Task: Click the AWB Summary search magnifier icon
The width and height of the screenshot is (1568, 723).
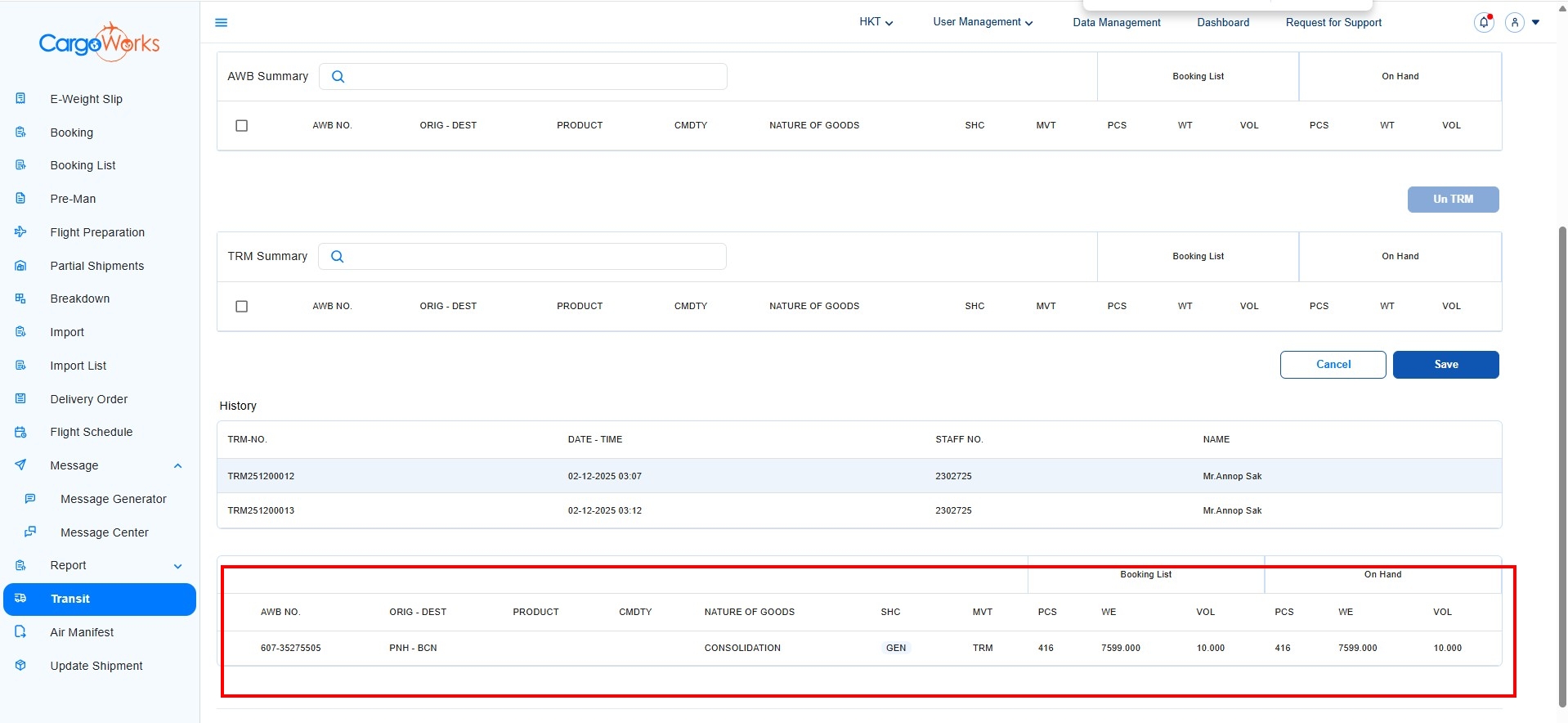Action: click(x=338, y=77)
